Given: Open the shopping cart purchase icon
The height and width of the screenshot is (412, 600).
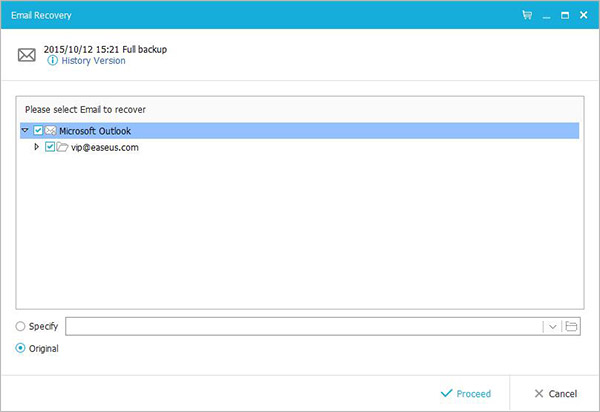Looking at the screenshot, I should click(x=527, y=15).
